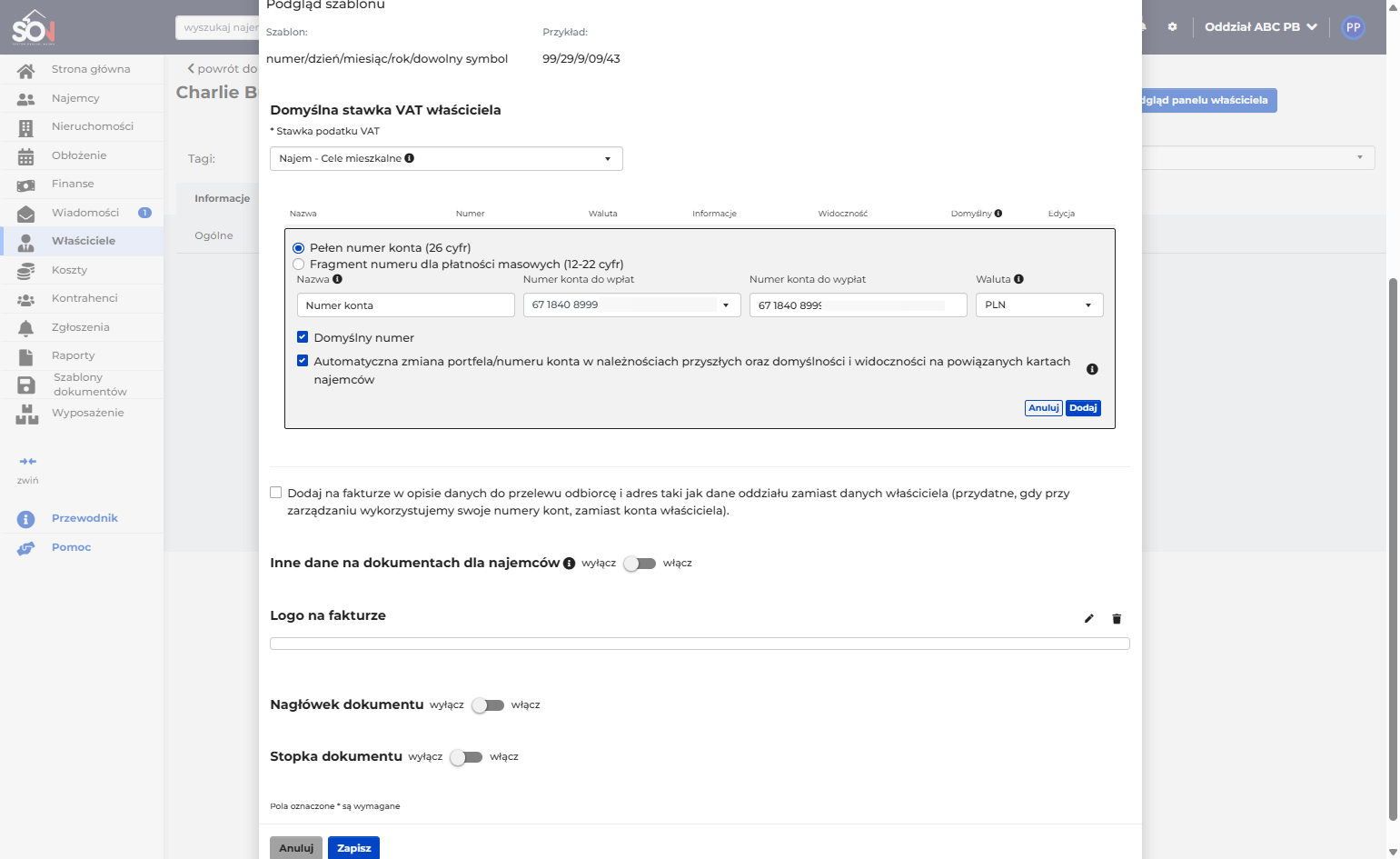Expand the Oddział ABC PB branch menu
Screen dimensions: 1400x859
(x=1261, y=27)
